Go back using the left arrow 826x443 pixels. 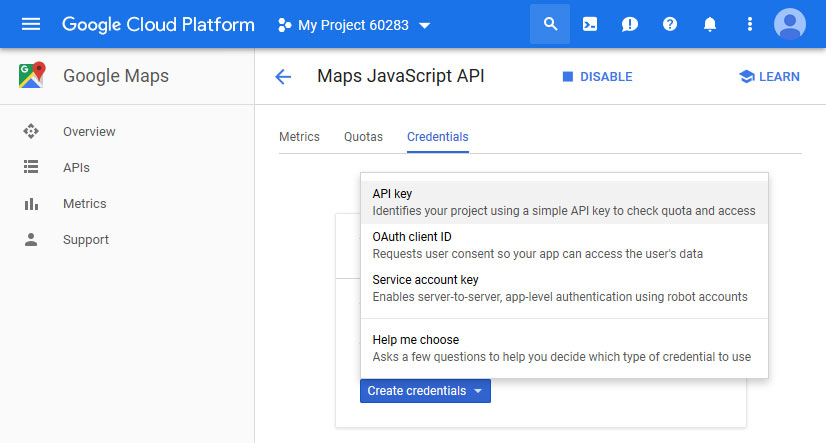[283, 77]
